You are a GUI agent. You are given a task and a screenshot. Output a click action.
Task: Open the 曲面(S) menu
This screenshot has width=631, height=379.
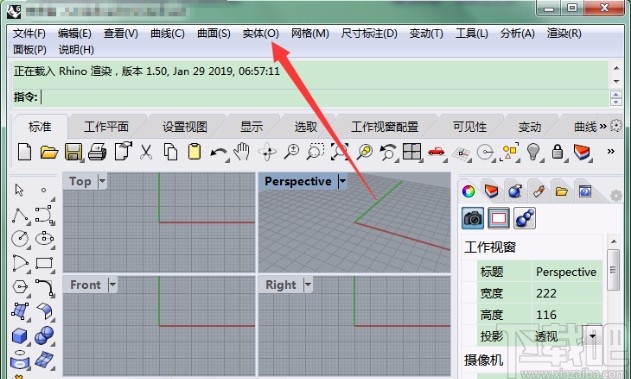point(213,33)
